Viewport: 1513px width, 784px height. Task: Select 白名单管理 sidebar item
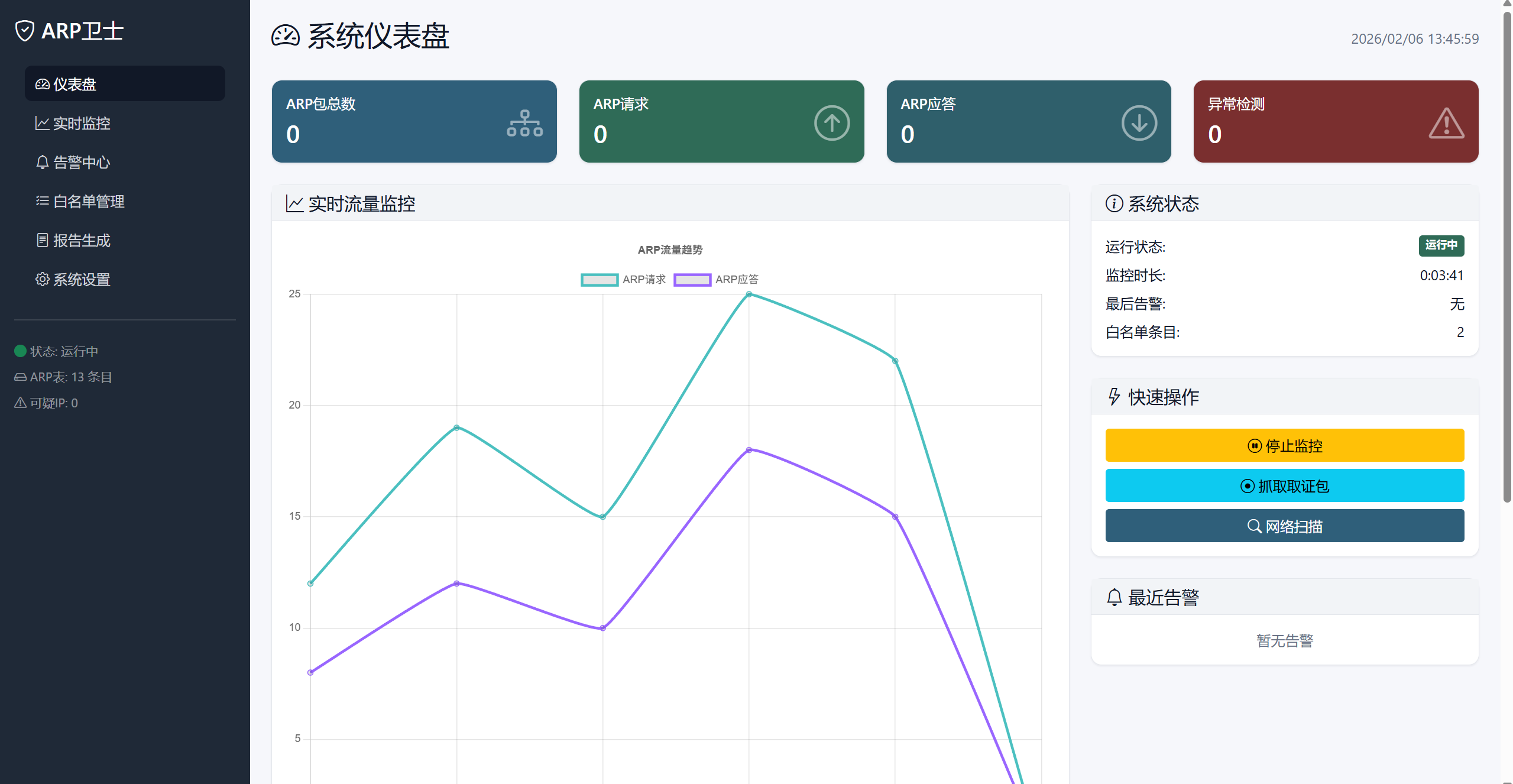coord(88,202)
